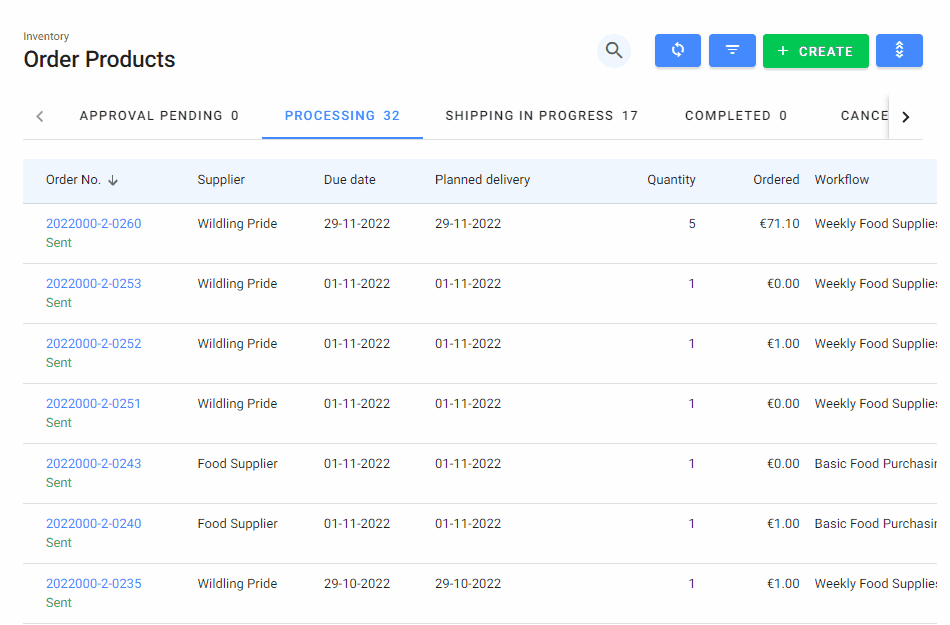Open the search magnifier icon
Viewport: 950px width, 625px height.
(x=614, y=51)
